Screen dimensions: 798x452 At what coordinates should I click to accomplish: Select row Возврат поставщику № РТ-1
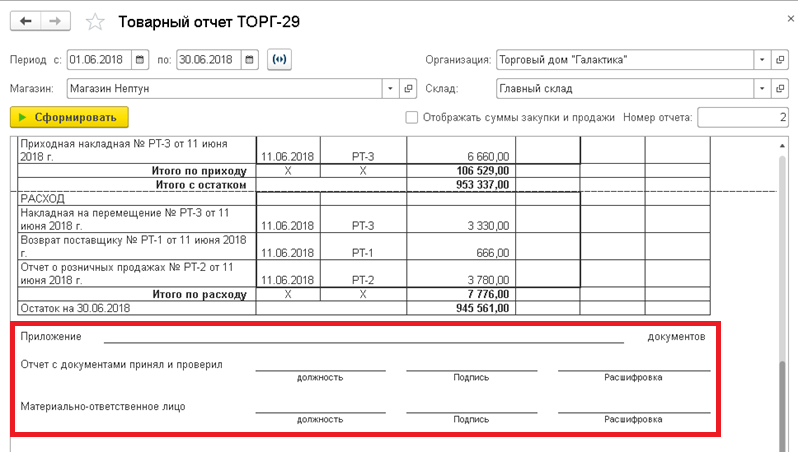136,247
